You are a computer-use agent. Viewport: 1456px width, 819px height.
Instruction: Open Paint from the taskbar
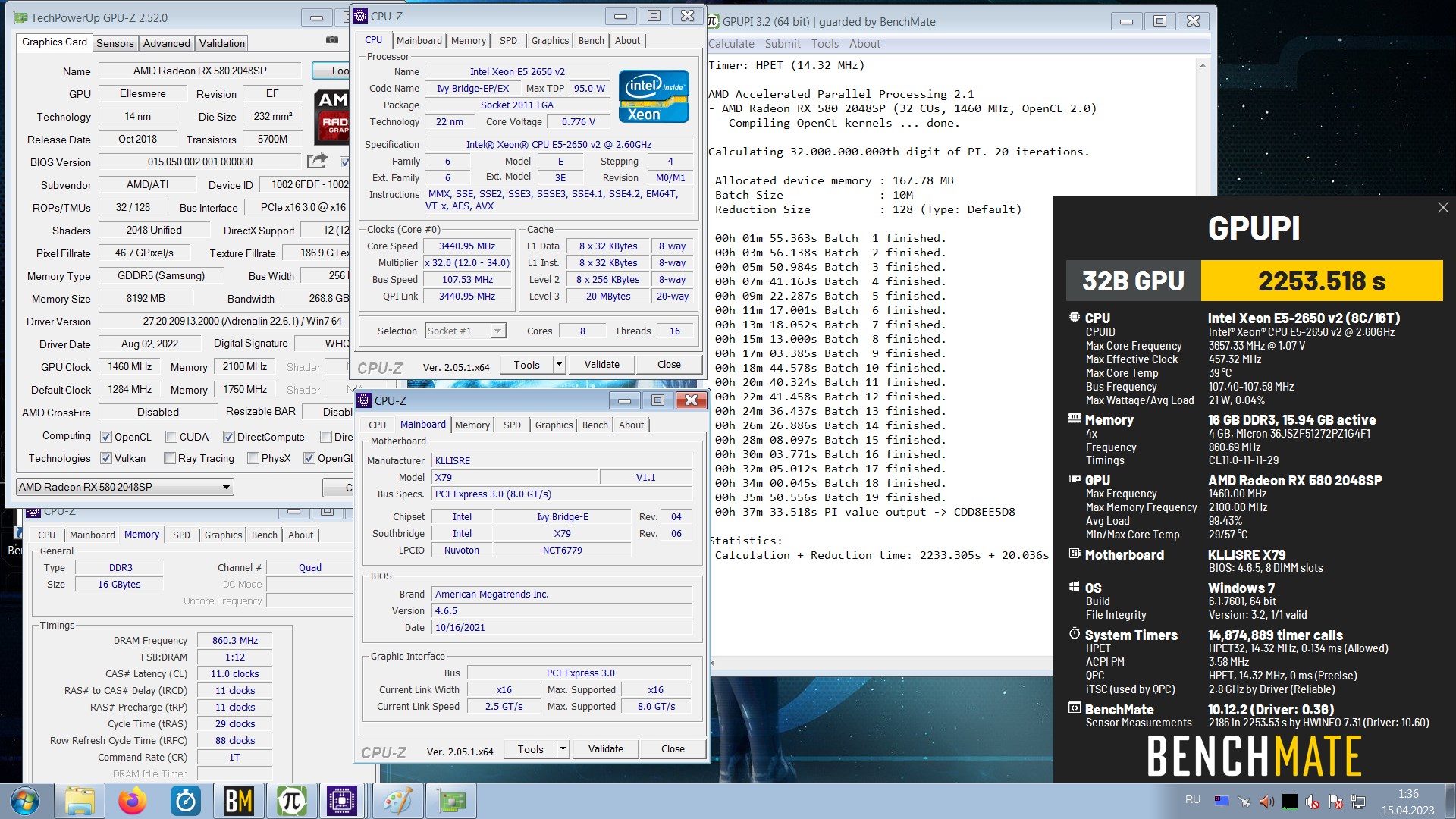tap(398, 802)
